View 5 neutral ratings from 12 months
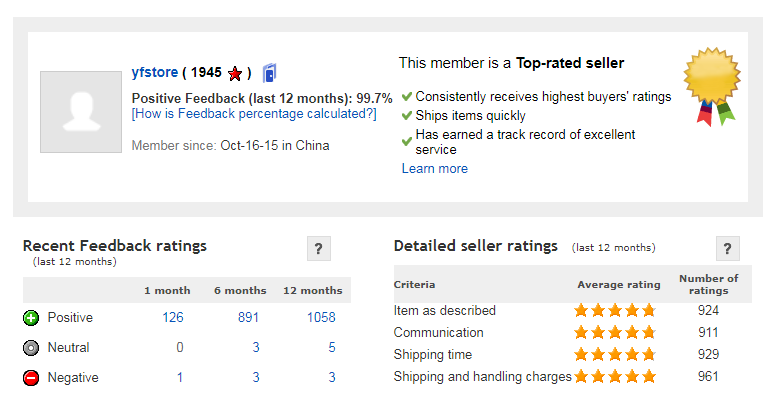767x403 pixels. point(332,347)
